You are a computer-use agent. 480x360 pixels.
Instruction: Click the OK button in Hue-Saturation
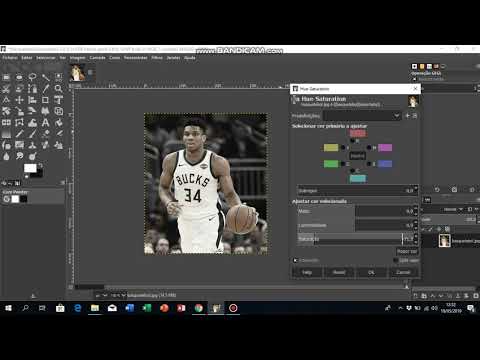371,272
